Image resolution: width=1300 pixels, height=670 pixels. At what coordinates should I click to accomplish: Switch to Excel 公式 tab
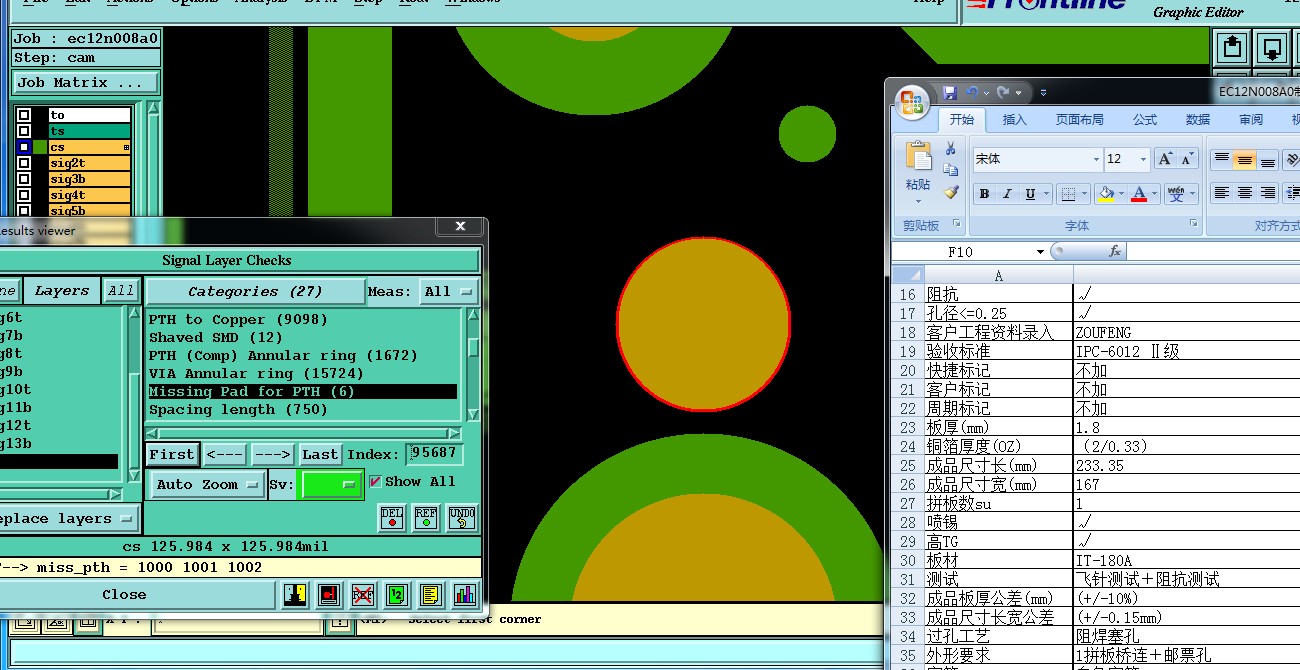[1145, 120]
